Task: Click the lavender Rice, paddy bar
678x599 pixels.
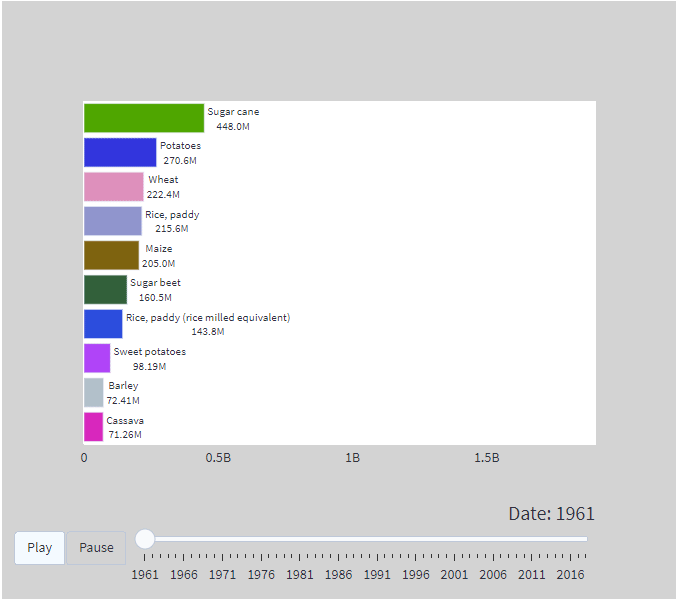Action: (x=113, y=221)
